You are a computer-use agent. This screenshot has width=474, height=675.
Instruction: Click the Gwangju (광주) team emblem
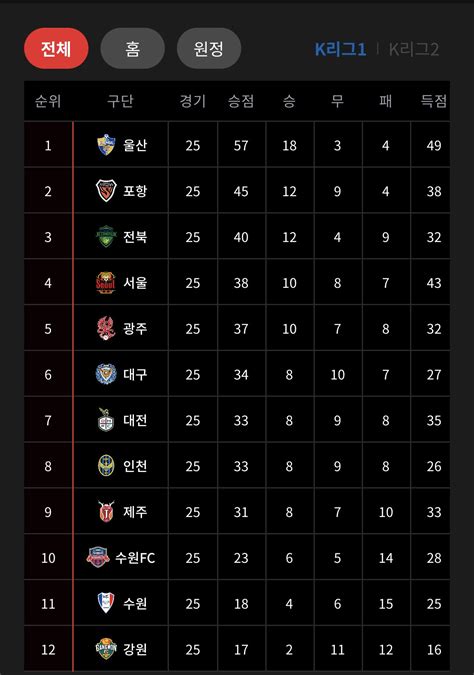click(105, 328)
